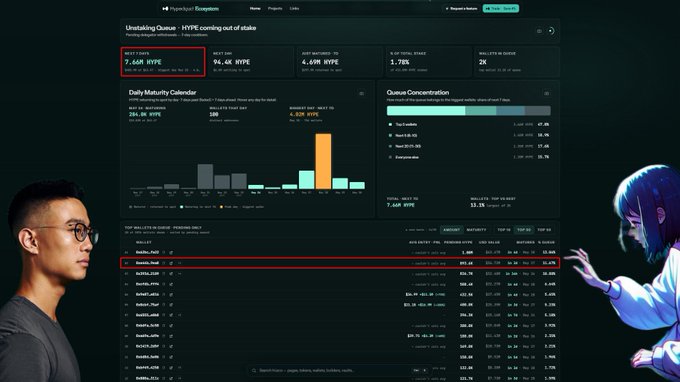
Task: Show Top 30 wallets
Action: point(524,230)
